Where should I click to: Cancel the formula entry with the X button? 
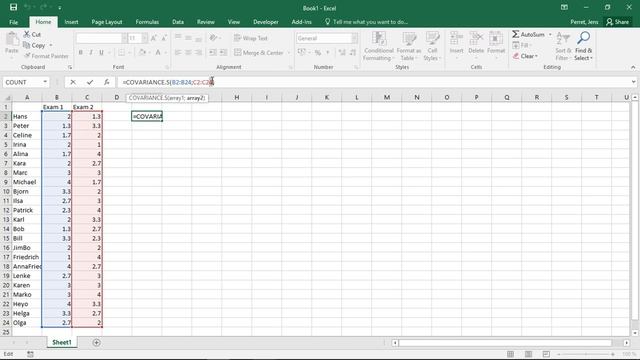(x=73, y=82)
